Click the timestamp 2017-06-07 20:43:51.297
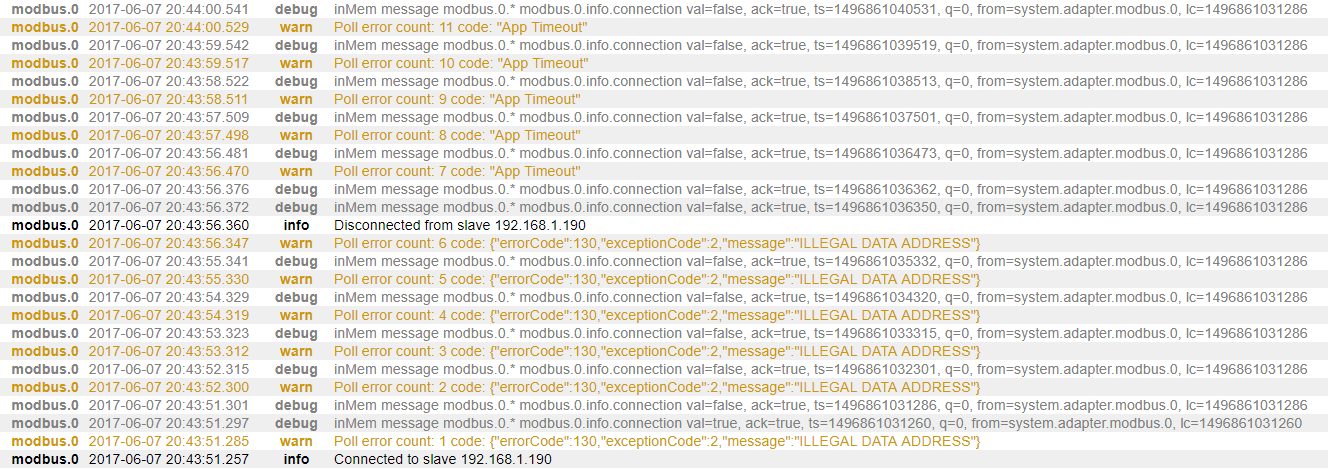The width and height of the screenshot is (1328, 470). (x=169, y=423)
